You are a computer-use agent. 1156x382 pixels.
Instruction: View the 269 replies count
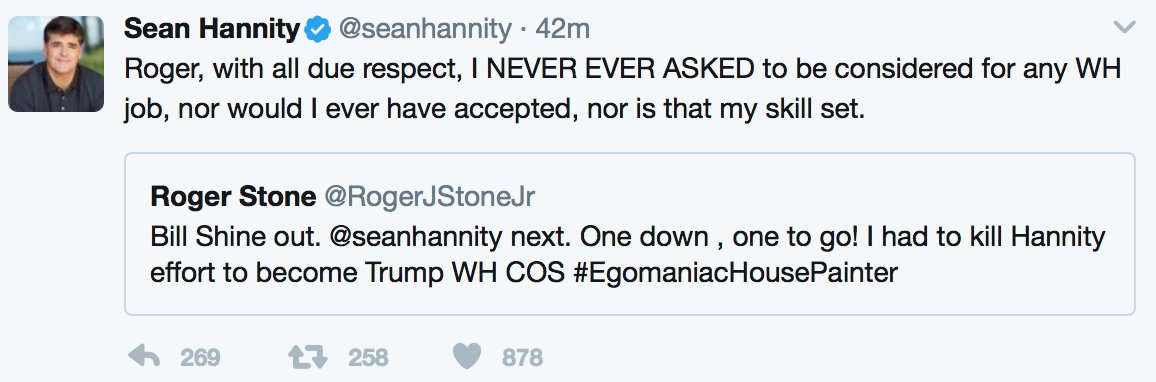pos(200,358)
